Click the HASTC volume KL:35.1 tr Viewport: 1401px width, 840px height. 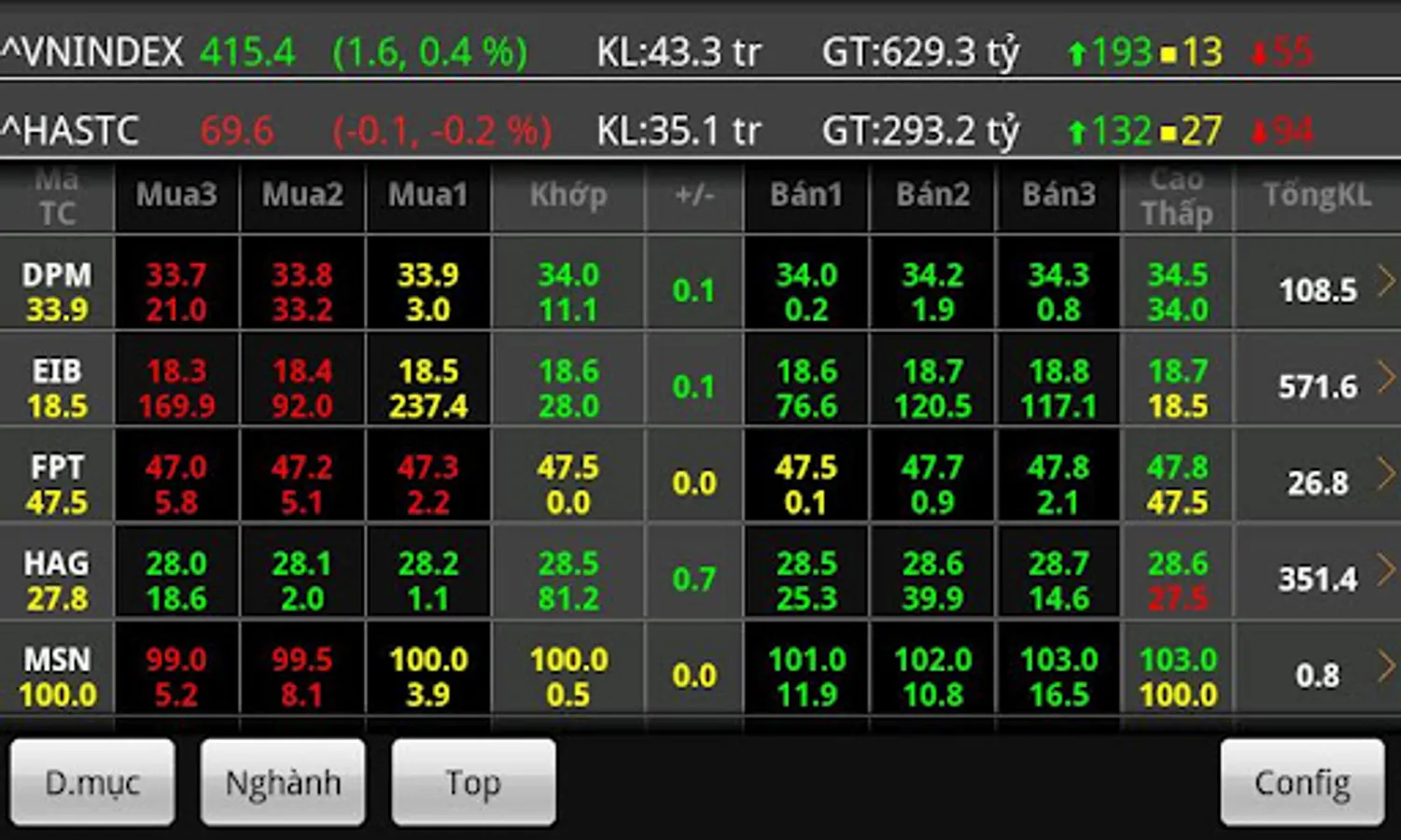pyautogui.click(x=679, y=131)
